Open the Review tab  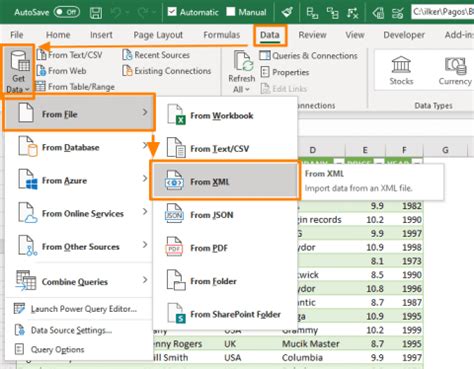point(312,35)
